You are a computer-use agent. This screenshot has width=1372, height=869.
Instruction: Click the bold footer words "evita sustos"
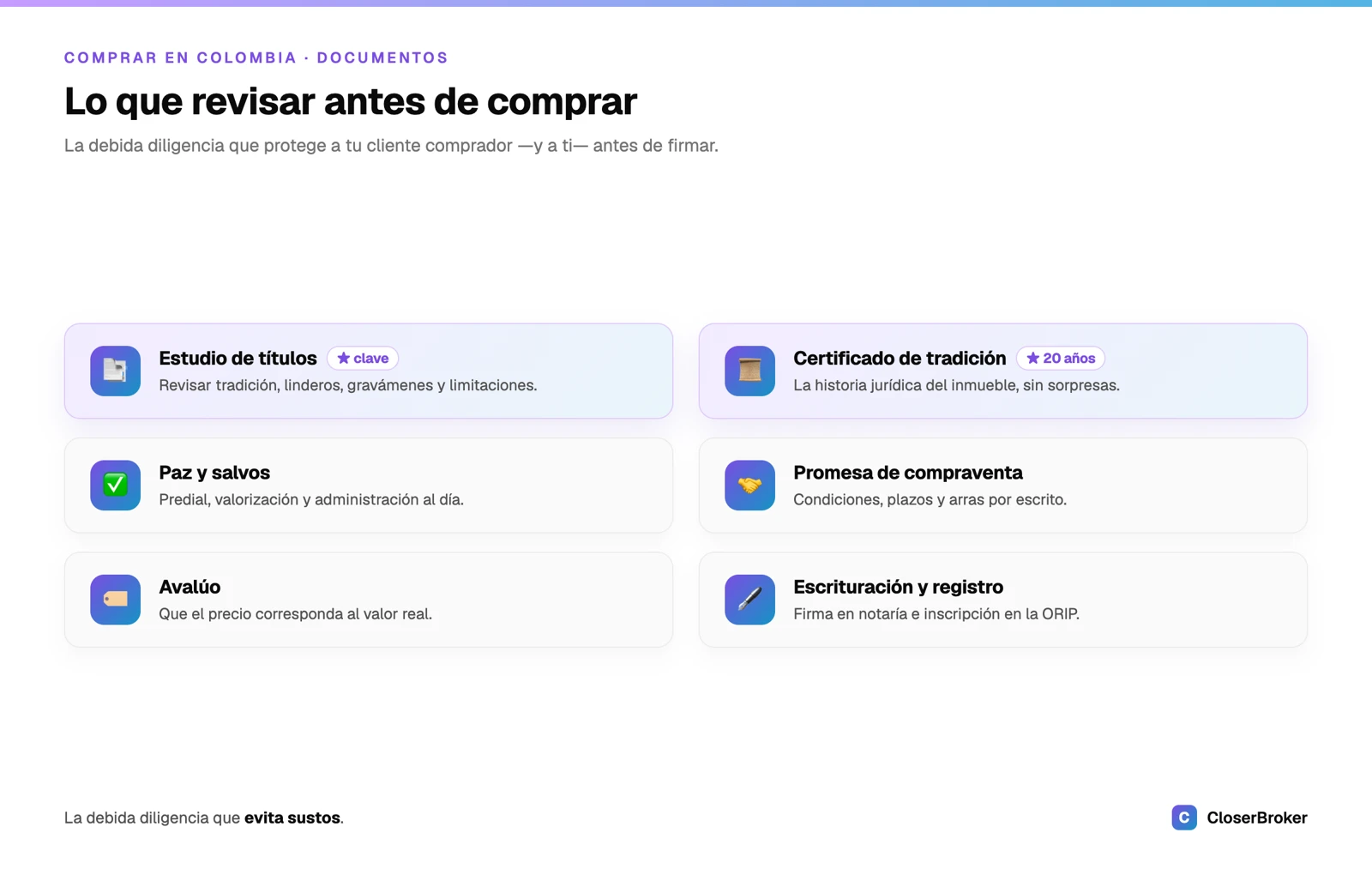pos(292,818)
